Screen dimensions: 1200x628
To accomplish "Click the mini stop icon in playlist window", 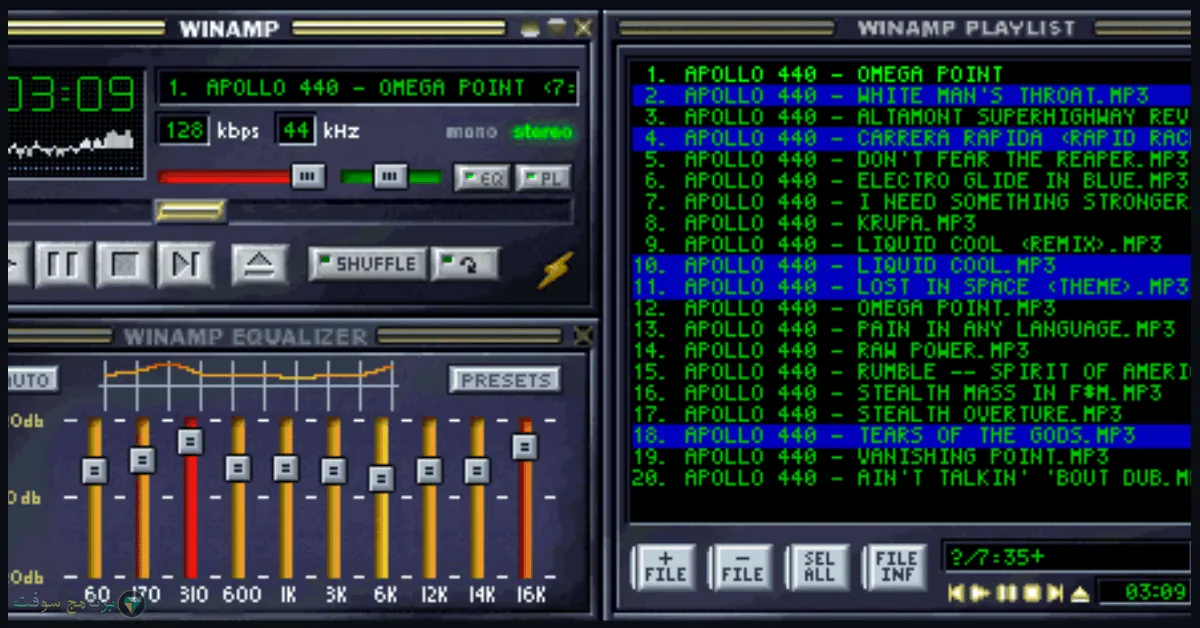I will pos(1031,593).
